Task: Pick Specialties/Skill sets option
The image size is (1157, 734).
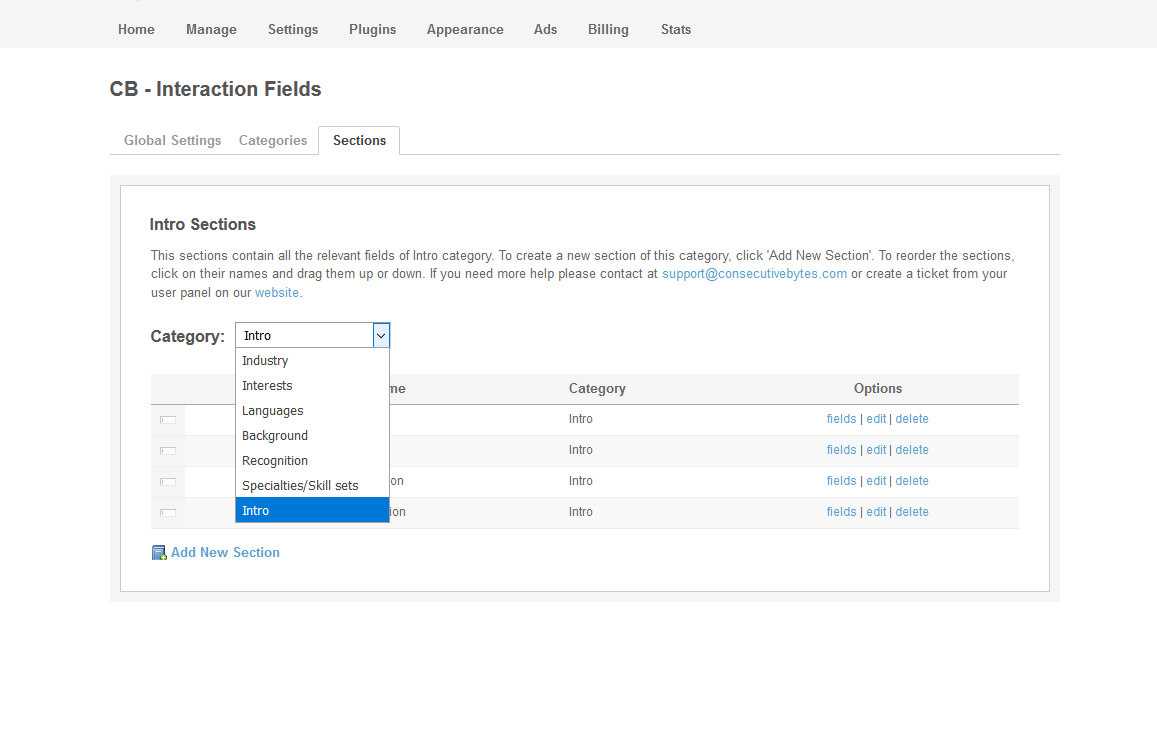Action: 300,486
